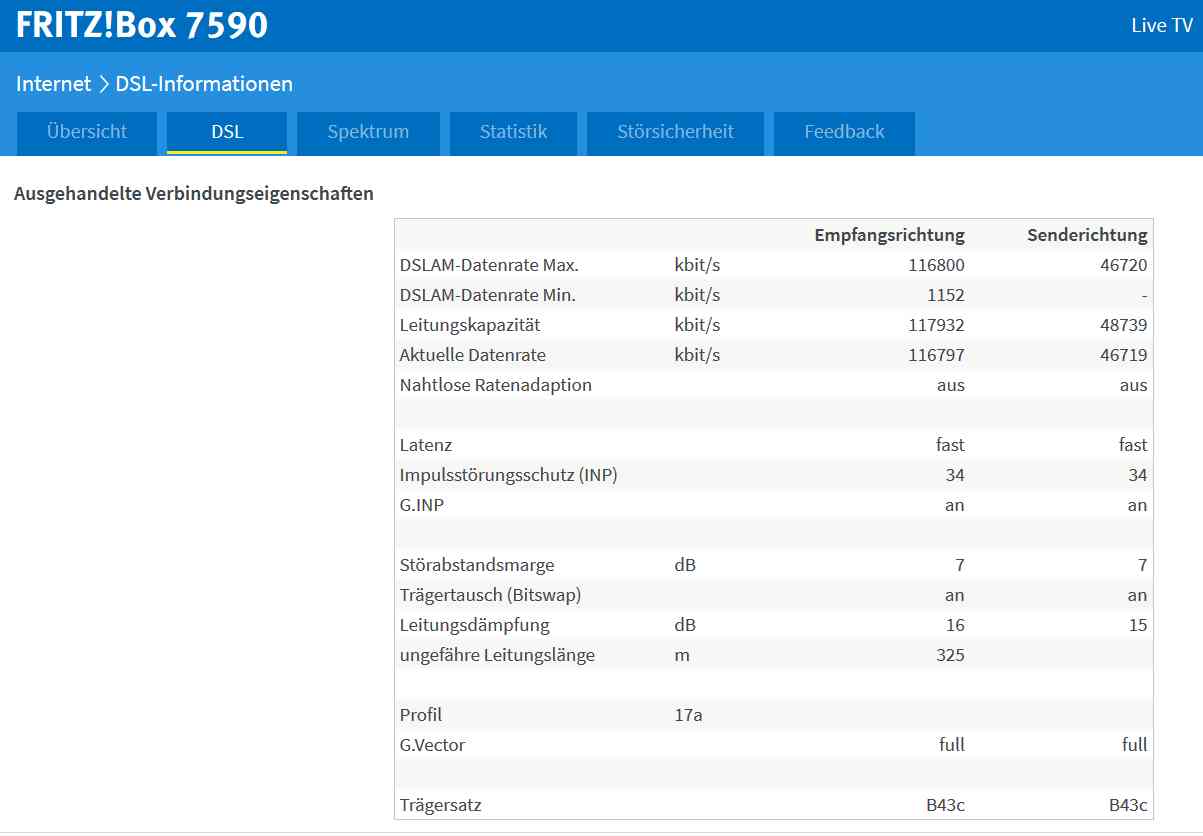Screen dimensions: 1203x836
Task: Select the Störabstandsmarge row label
Action: click(477, 565)
